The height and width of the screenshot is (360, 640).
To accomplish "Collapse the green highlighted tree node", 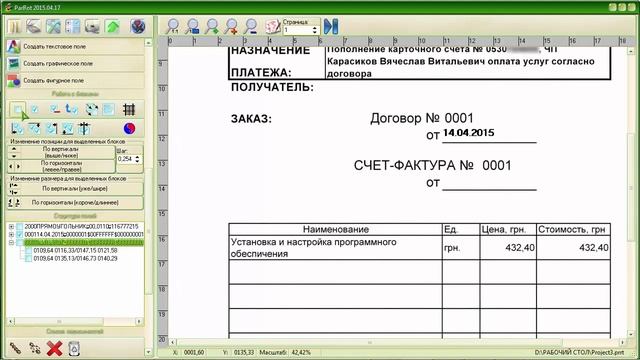I will point(11,243).
